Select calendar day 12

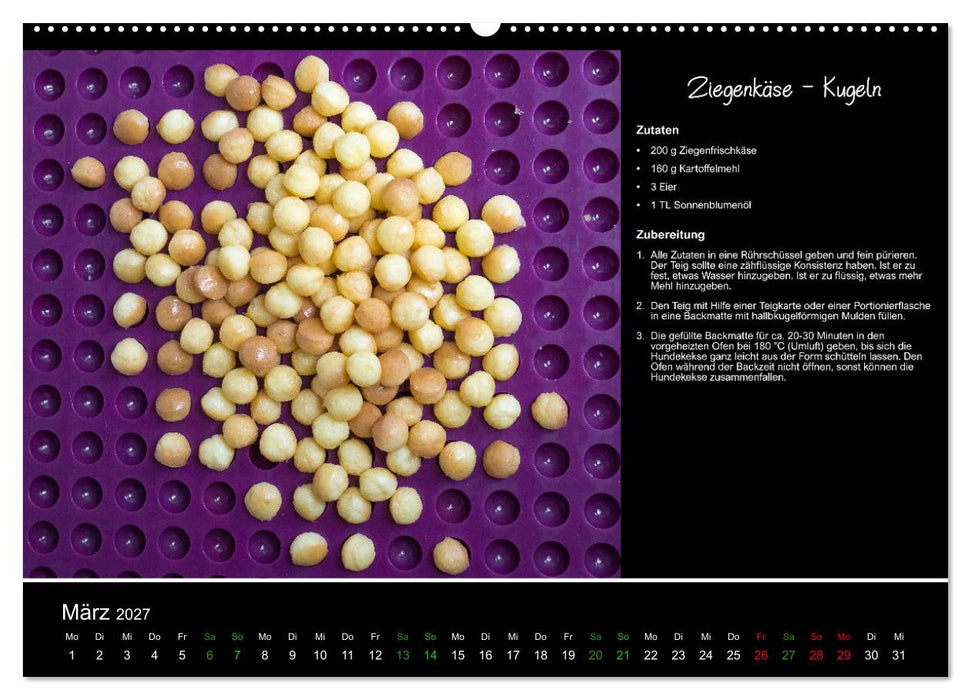(x=375, y=655)
